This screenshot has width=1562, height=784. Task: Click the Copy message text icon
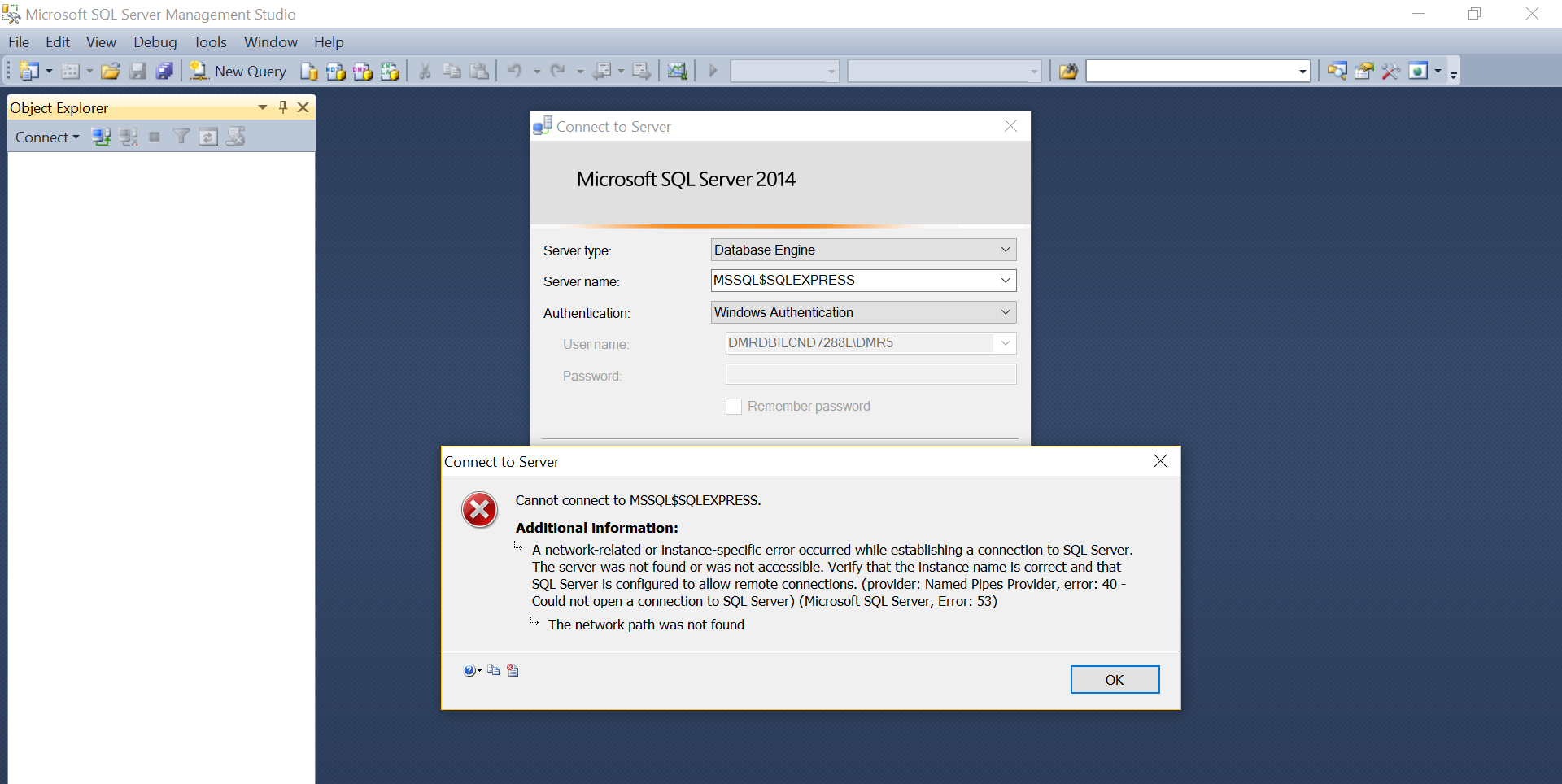pos(493,671)
